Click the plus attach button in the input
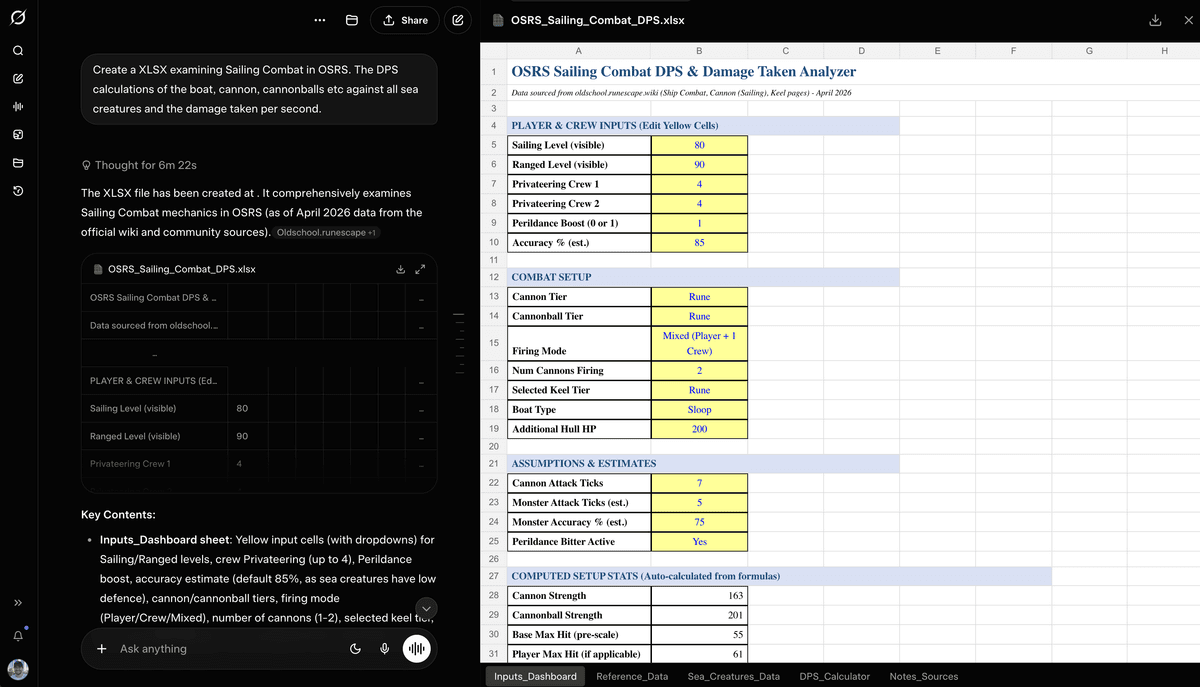Image resolution: width=1200 pixels, height=687 pixels. click(102, 649)
